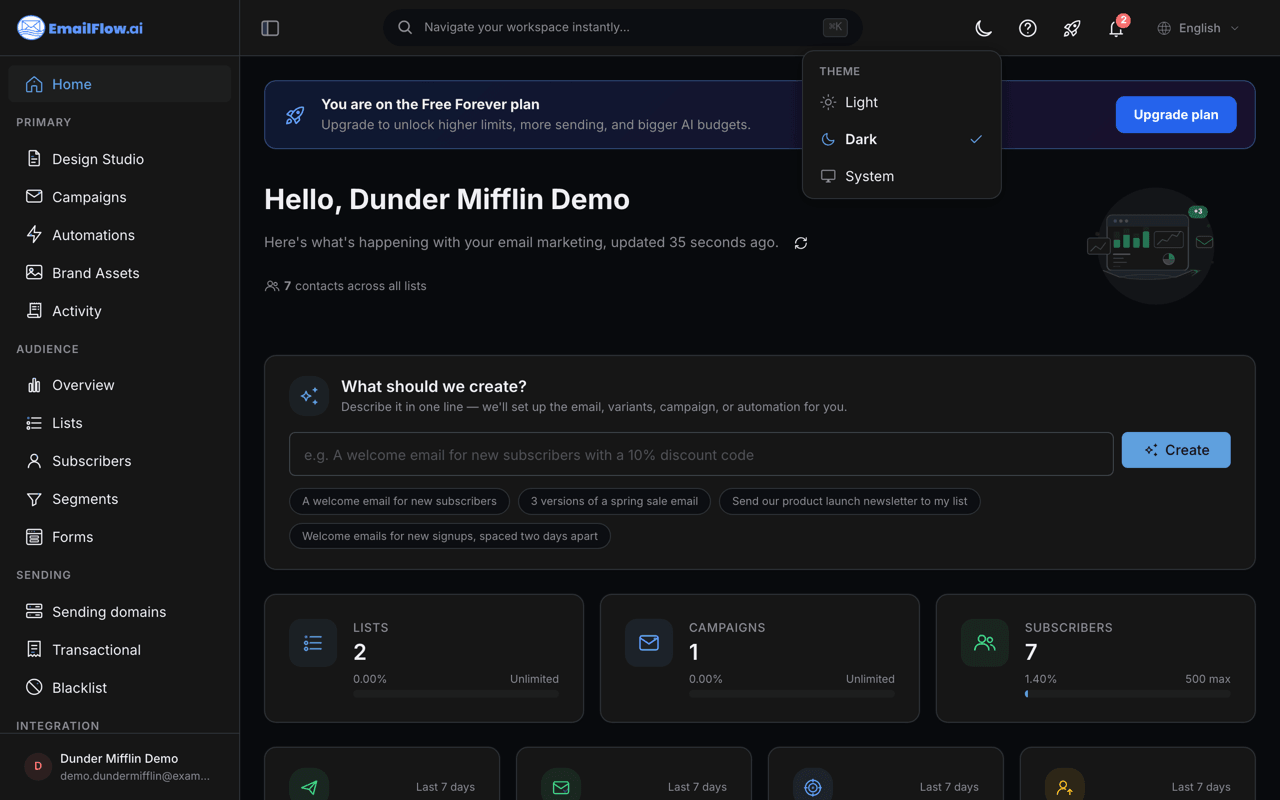The height and width of the screenshot is (800, 1280).
Task: Click the Upgrade plan button
Action: pos(1176,115)
